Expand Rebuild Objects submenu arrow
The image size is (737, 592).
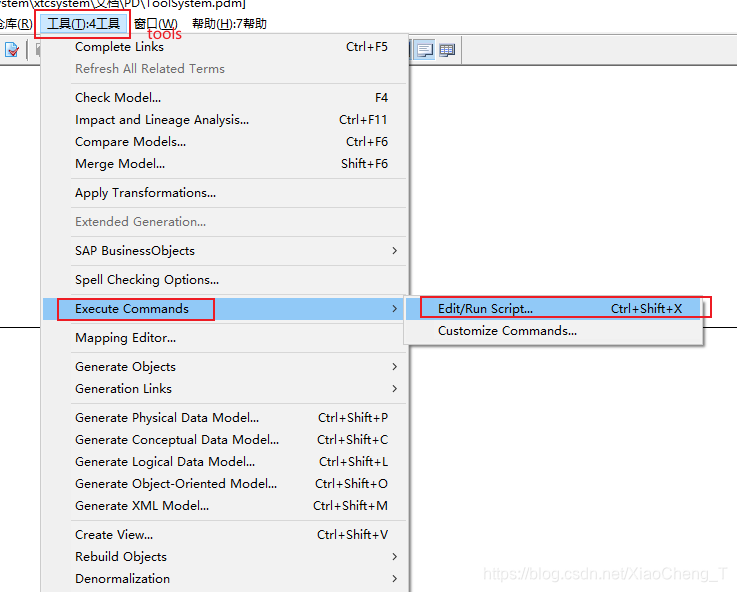394,556
